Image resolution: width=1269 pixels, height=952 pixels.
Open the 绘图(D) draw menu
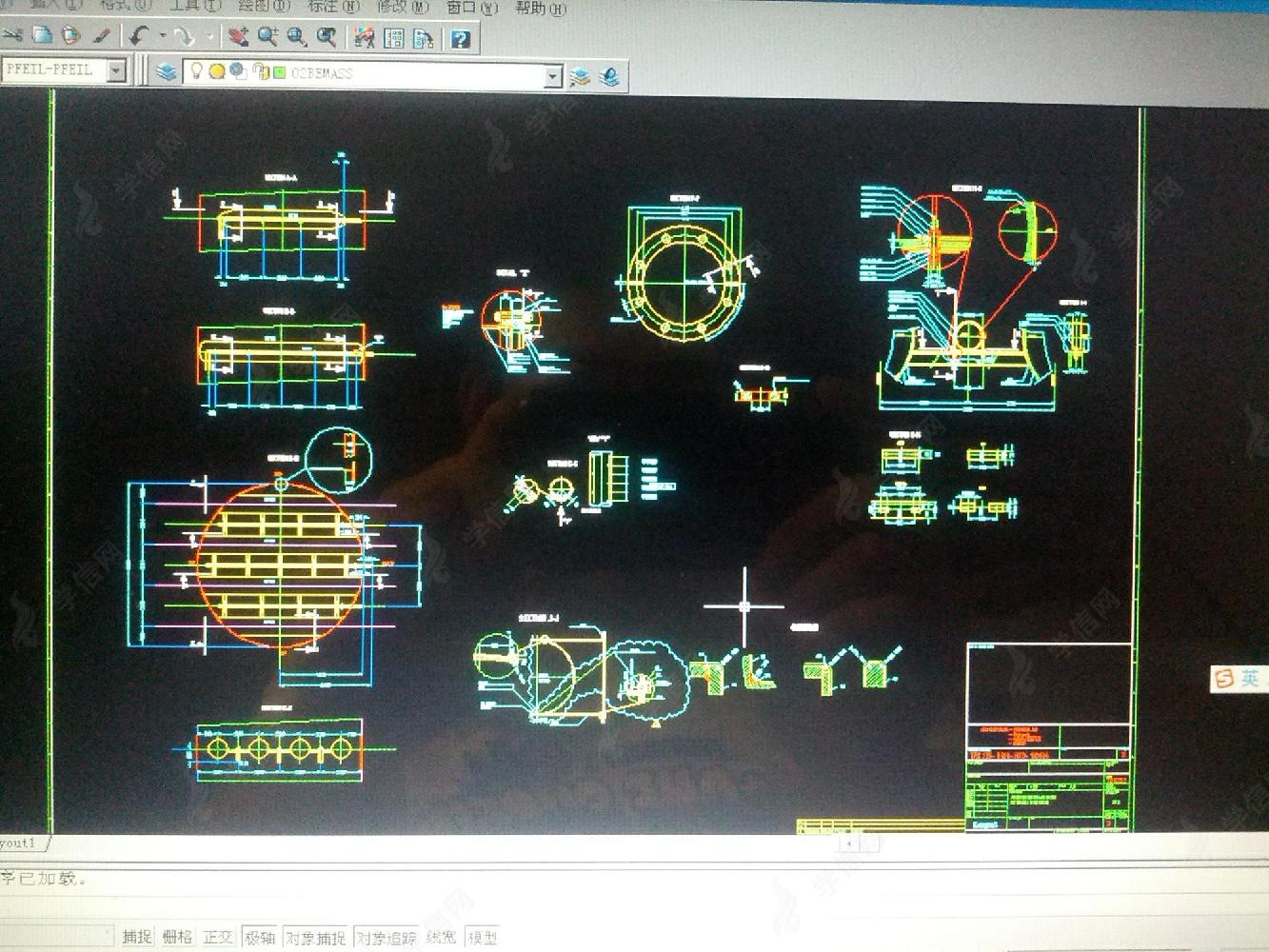point(263,6)
